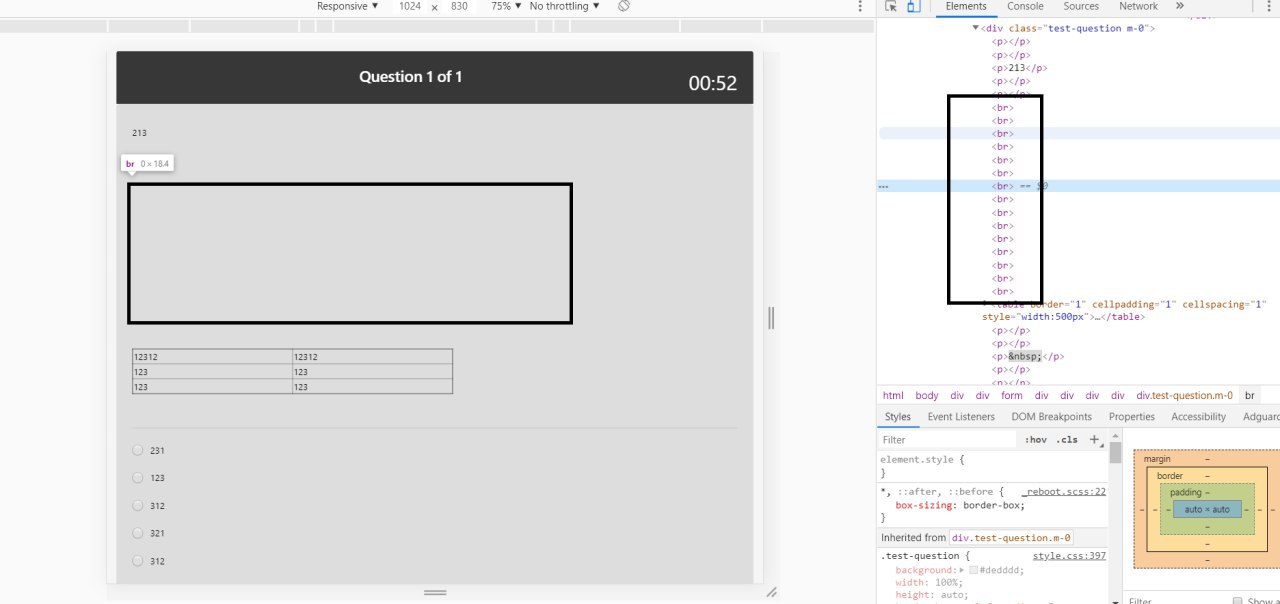Image resolution: width=1280 pixels, height=604 pixels.
Task: Click the br breadcrumb
Action: click(x=1249, y=396)
